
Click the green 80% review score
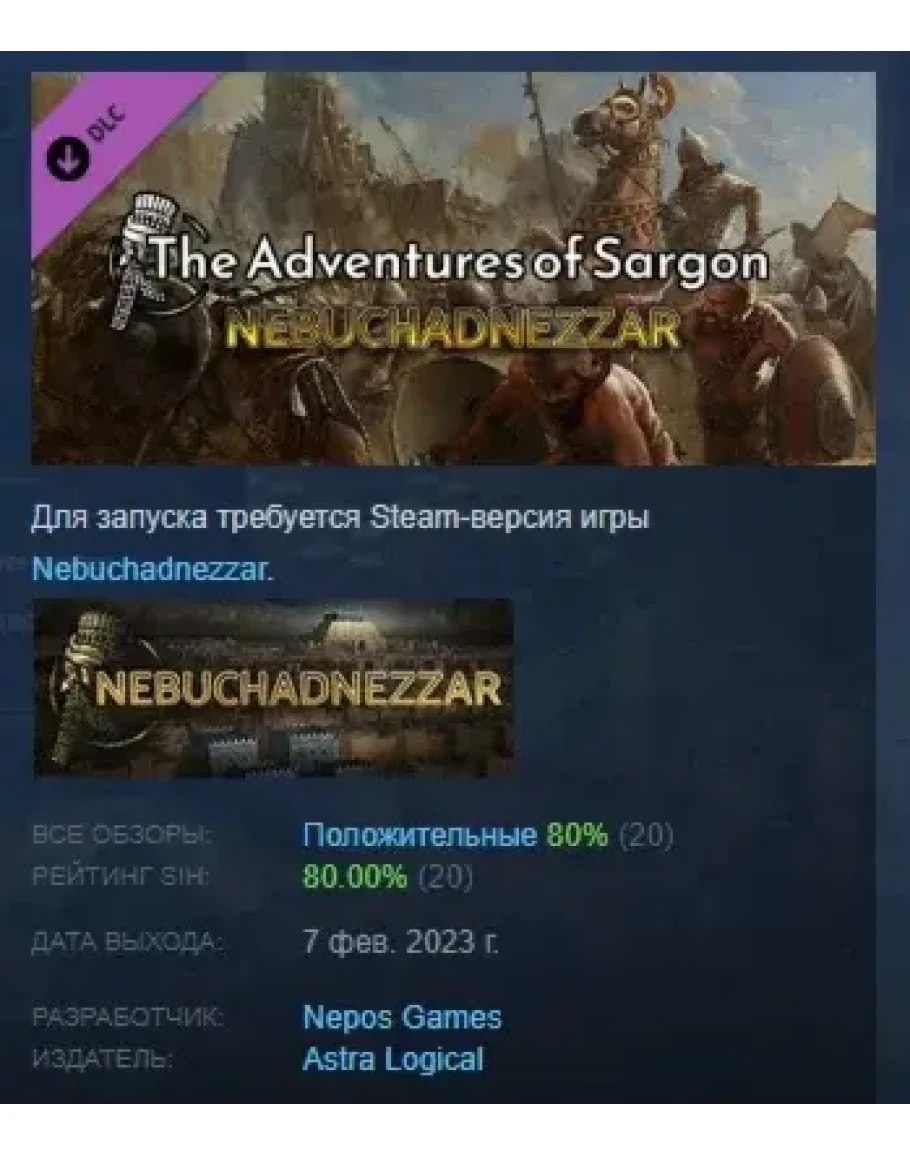[x=577, y=835]
